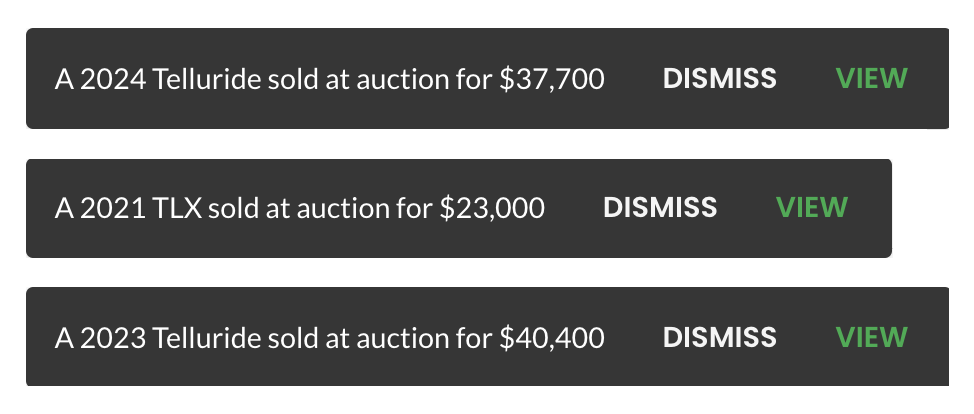Click the $40,400 price text

pos(552,338)
